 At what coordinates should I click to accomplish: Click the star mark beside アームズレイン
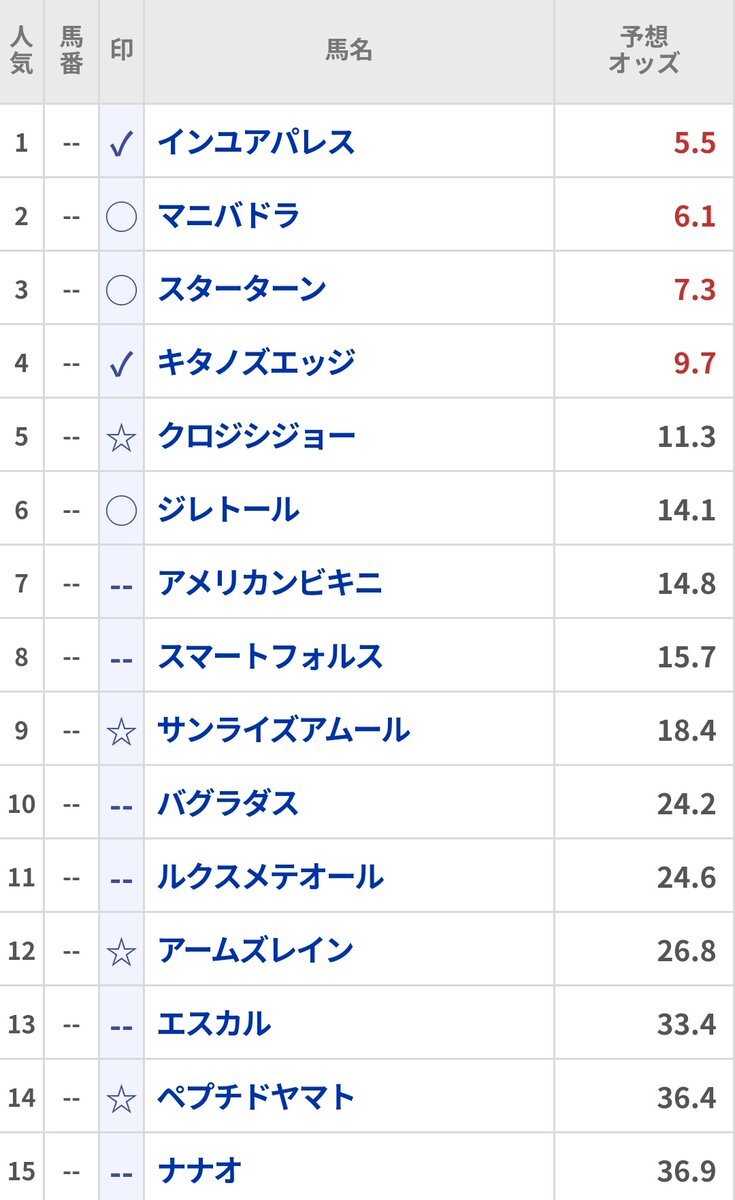(x=121, y=951)
